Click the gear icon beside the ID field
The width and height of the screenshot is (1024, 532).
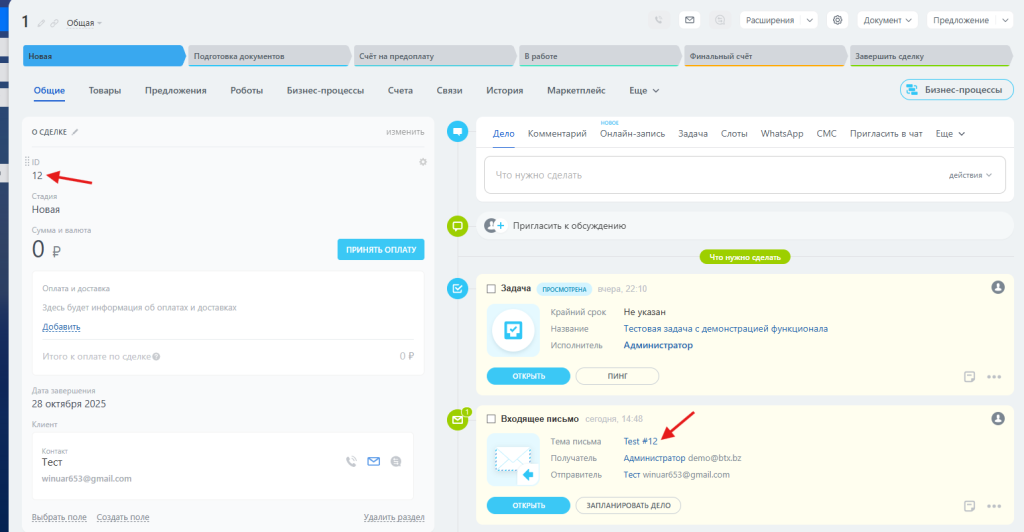click(423, 162)
